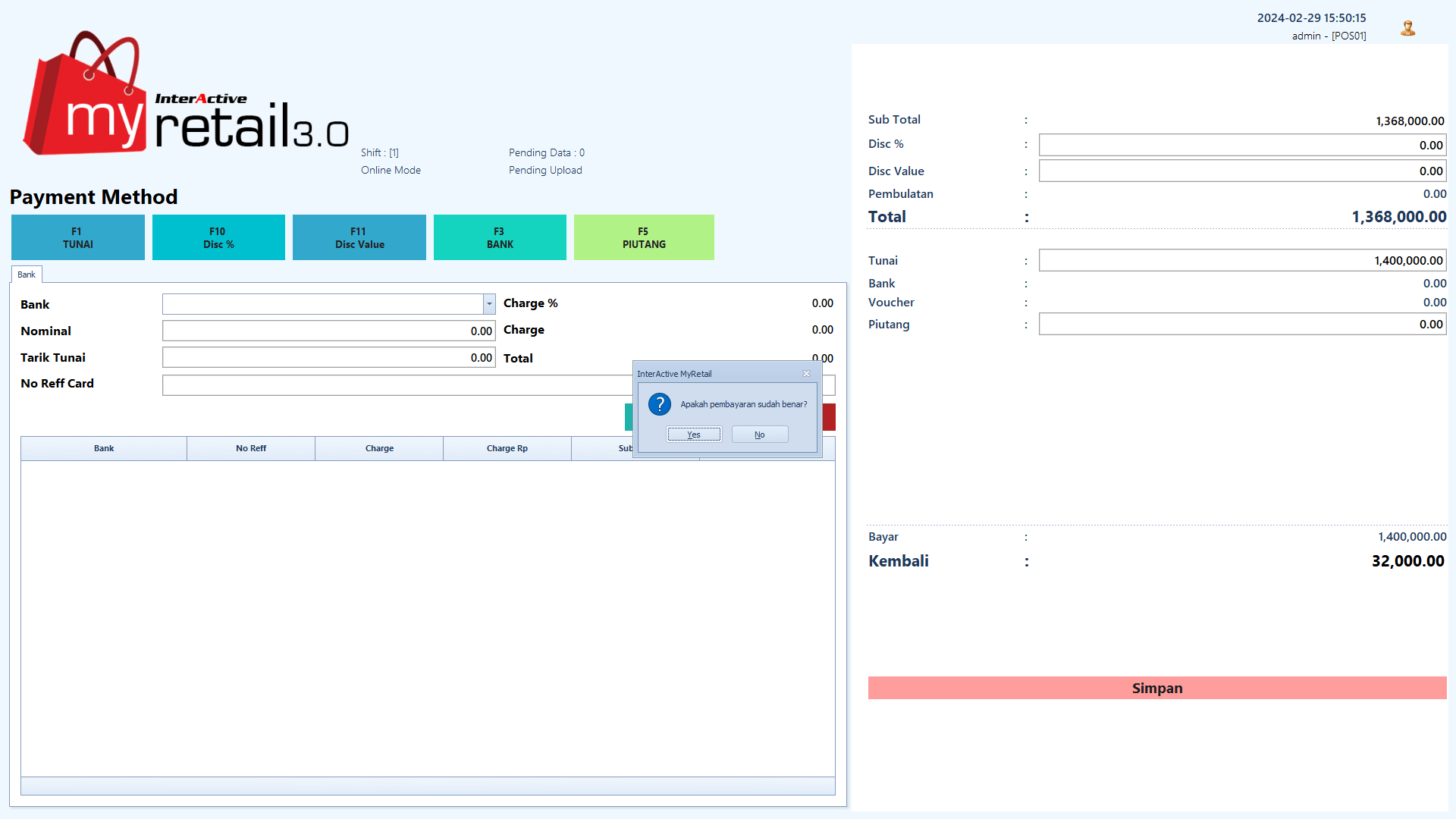Image resolution: width=1456 pixels, height=819 pixels.
Task: Click the Disc Value field in summary panel
Action: pyautogui.click(x=1241, y=171)
